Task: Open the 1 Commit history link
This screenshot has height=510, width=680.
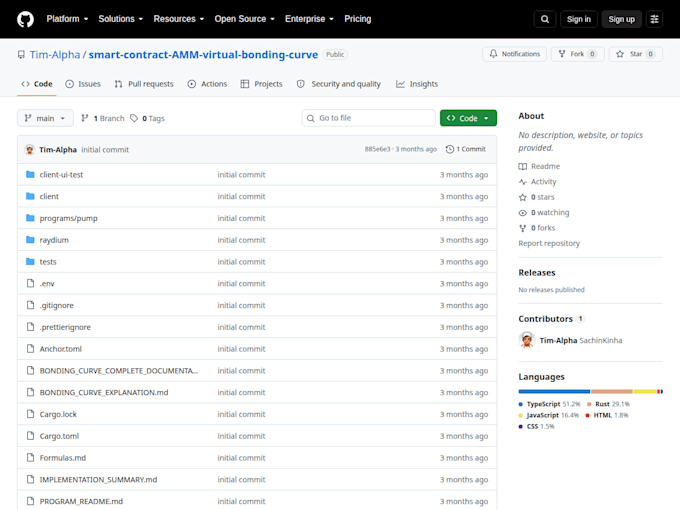Action: [x=466, y=149]
